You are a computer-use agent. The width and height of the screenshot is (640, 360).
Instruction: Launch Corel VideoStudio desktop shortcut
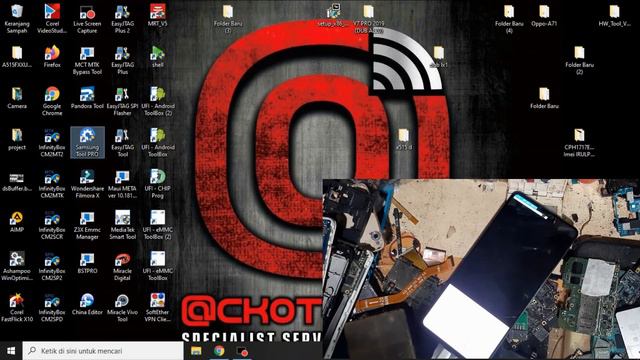pyautogui.click(x=52, y=18)
